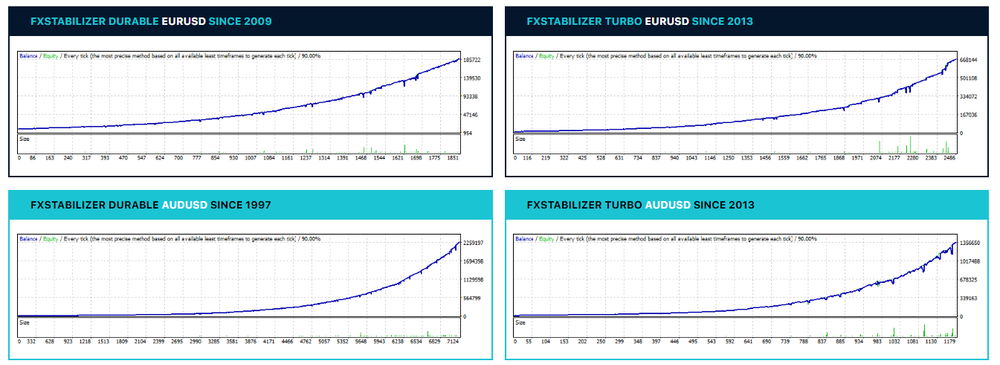This screenshot has width=1000, height=365.
Task: Click the 139530 axis value
Action: click(x=472, y=78)
